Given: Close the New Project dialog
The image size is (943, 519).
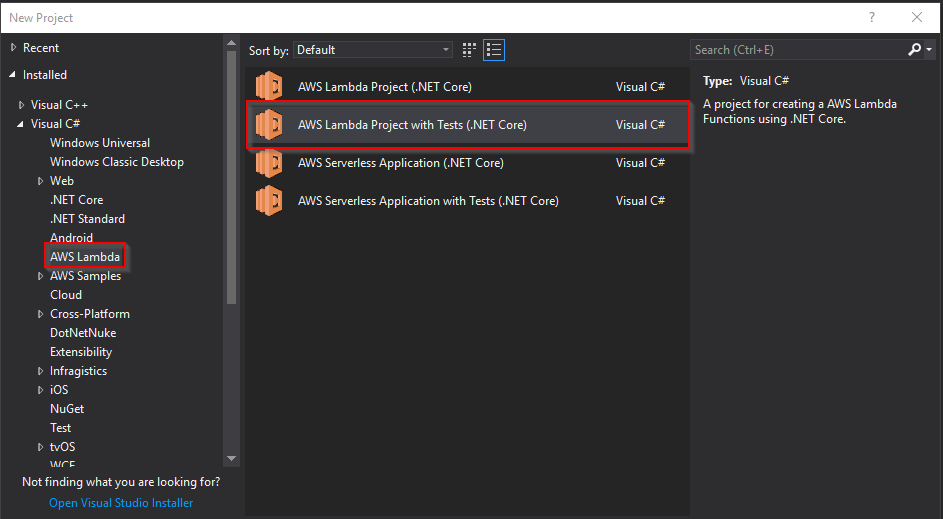Looking at the screenshot, I should coord(917,17).
